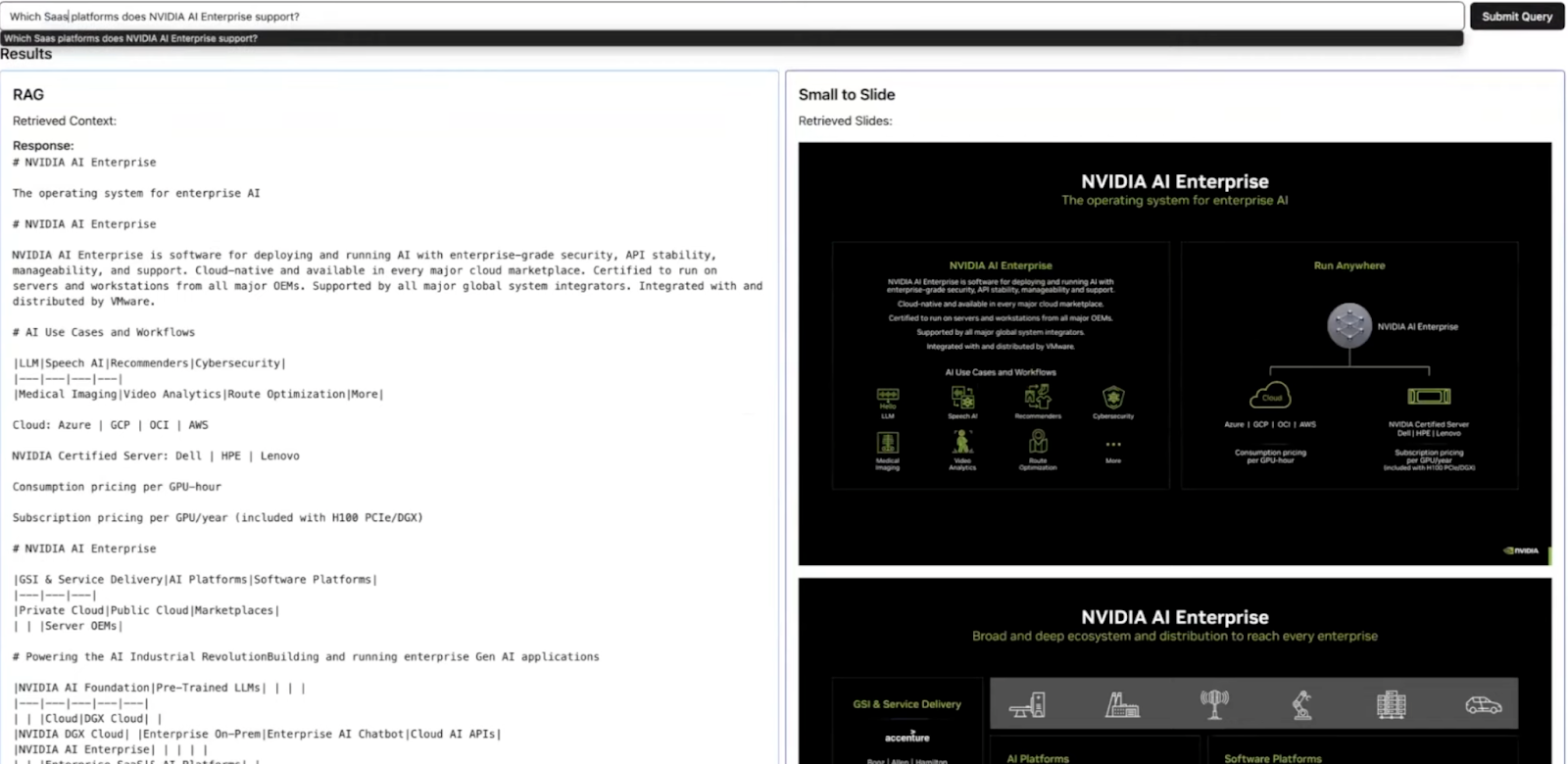Click 'GSI & Service Delivery' on second slide
Viewport: 1568px width, 764px height.
pos(906,704)
